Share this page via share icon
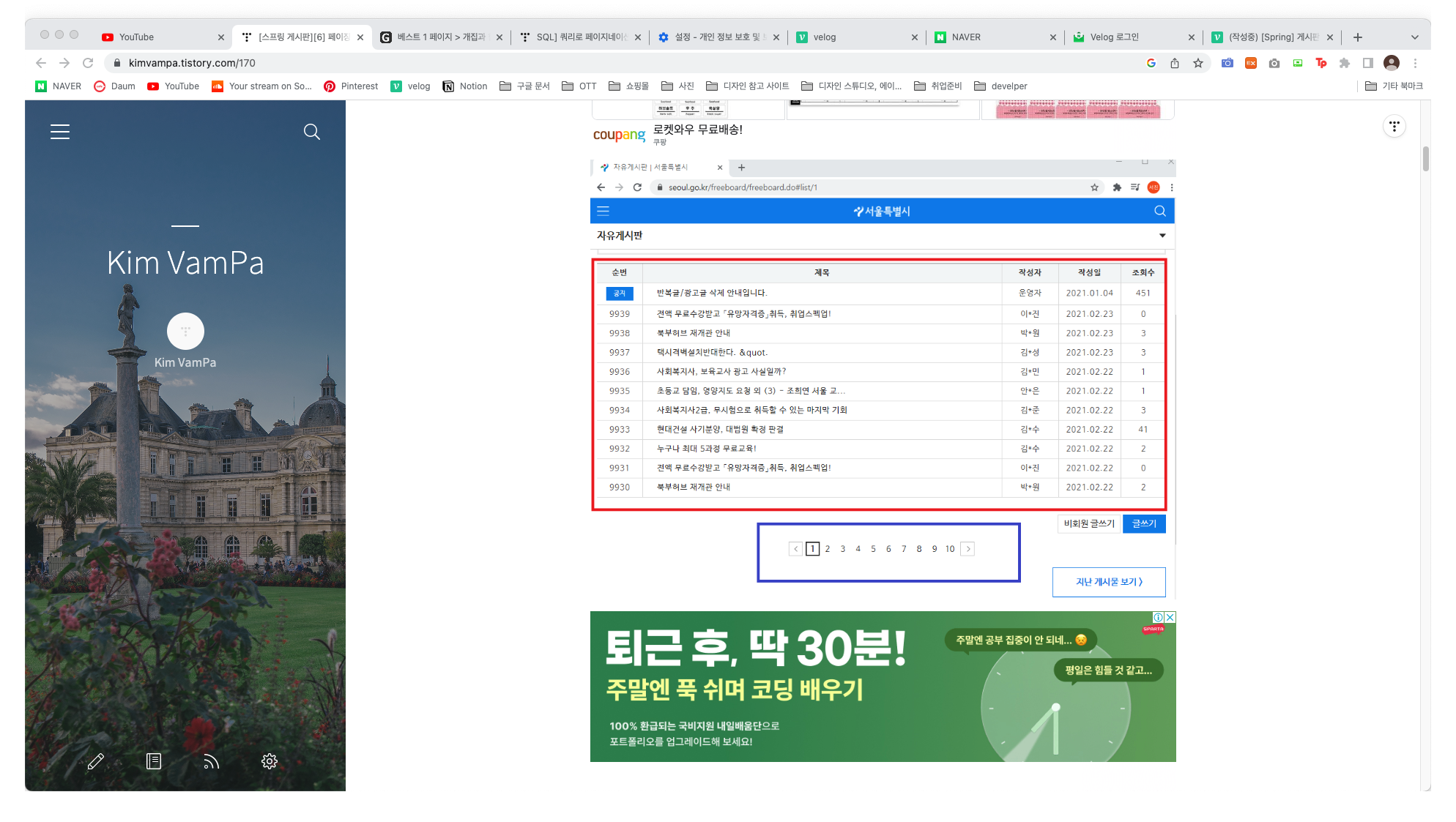The height and width of the screenshot is (822, 1456). (x=1175, y=63)
